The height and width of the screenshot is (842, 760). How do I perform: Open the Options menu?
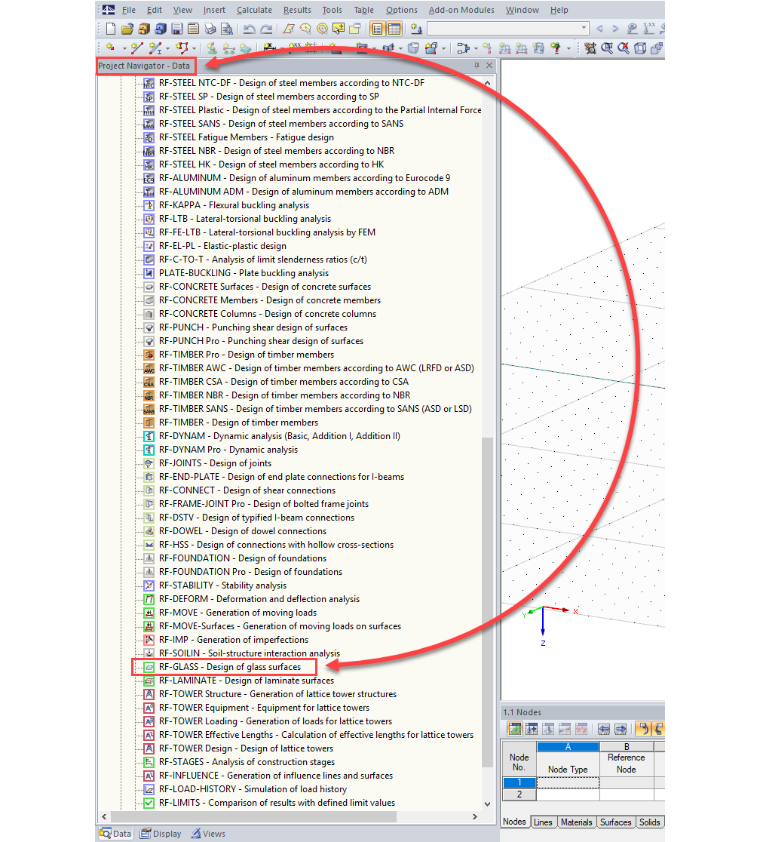point(401,10)
